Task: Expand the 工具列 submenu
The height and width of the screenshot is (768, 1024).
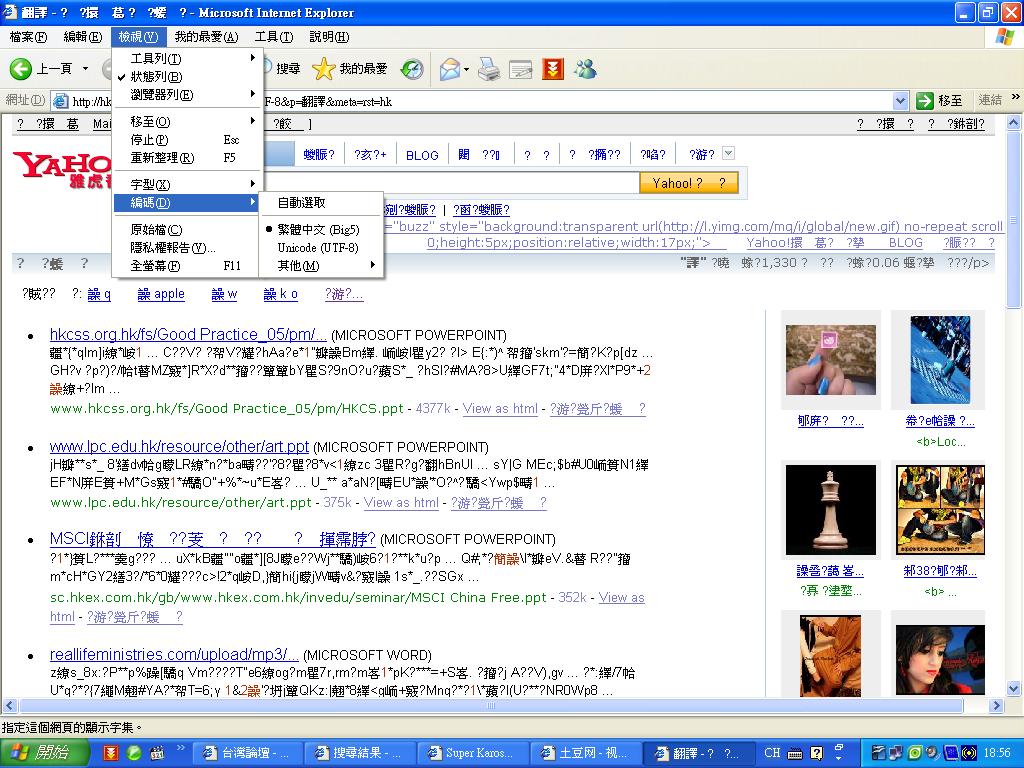Action: pos(187,58)
